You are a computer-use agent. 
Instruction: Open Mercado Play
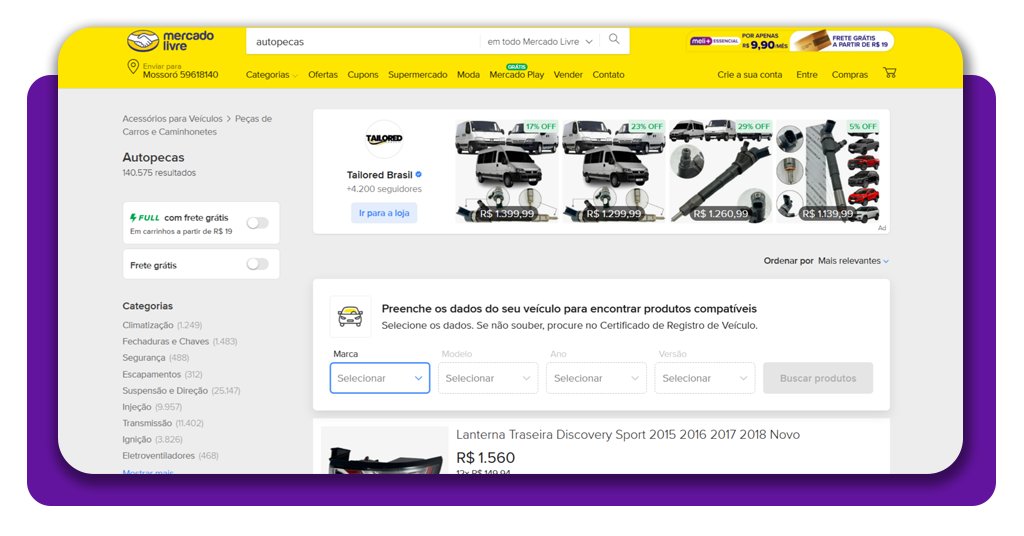pos(517,75)
